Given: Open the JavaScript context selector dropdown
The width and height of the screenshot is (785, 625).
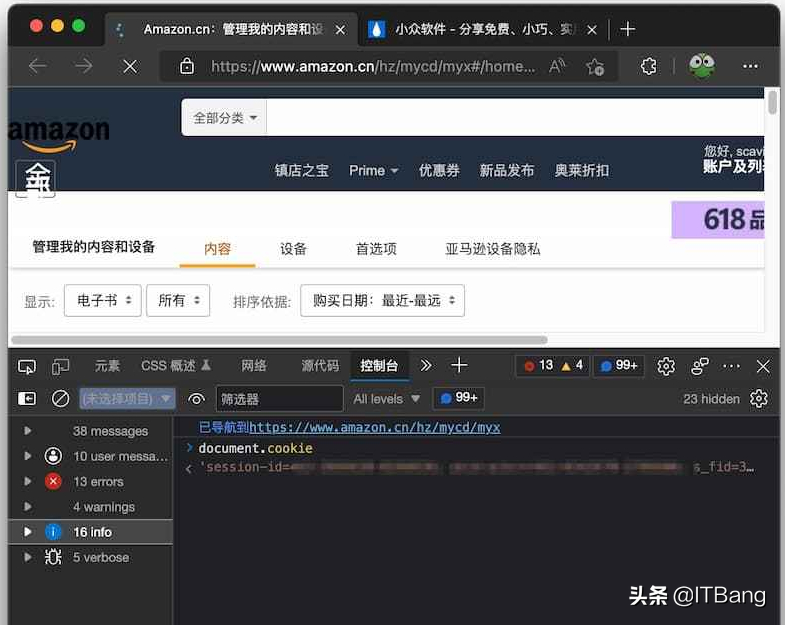Looking at the screenshot, I should pyautogui.click(x=127, y=399).
